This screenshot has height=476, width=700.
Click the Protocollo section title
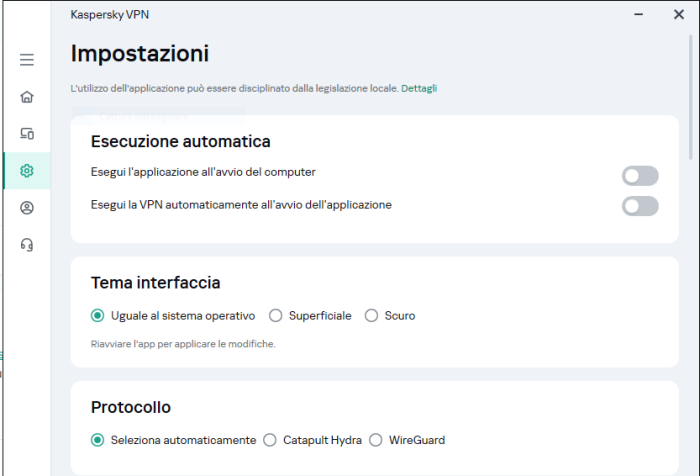(131, 407)
